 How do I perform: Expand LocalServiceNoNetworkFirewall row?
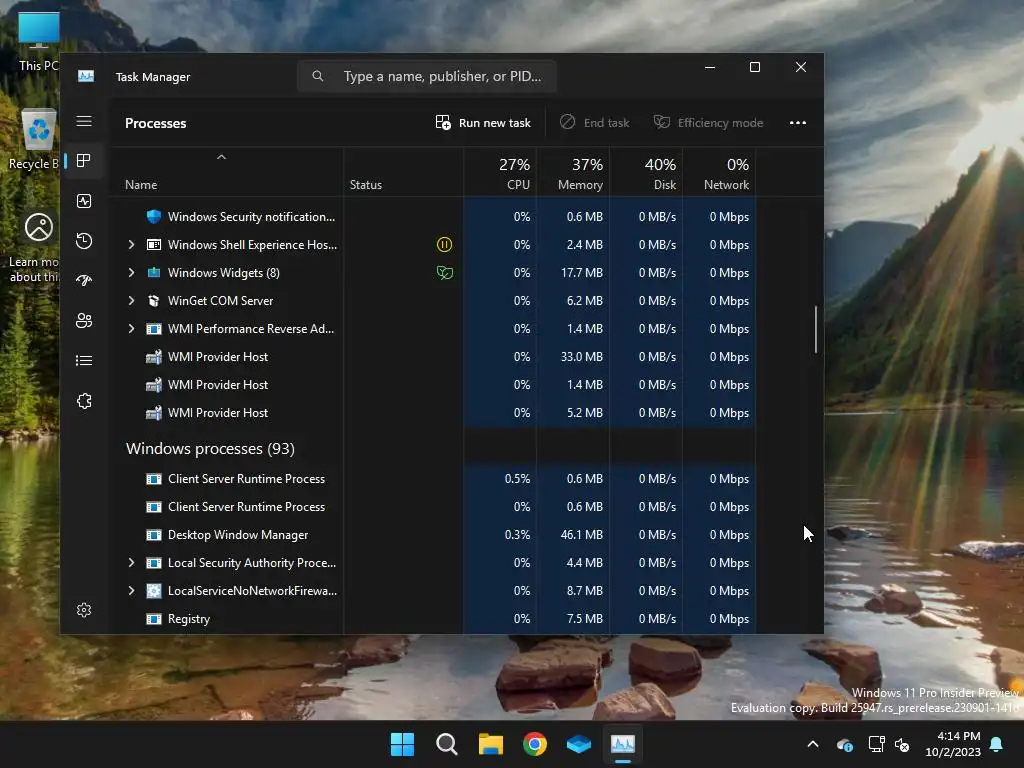(131, 591)
